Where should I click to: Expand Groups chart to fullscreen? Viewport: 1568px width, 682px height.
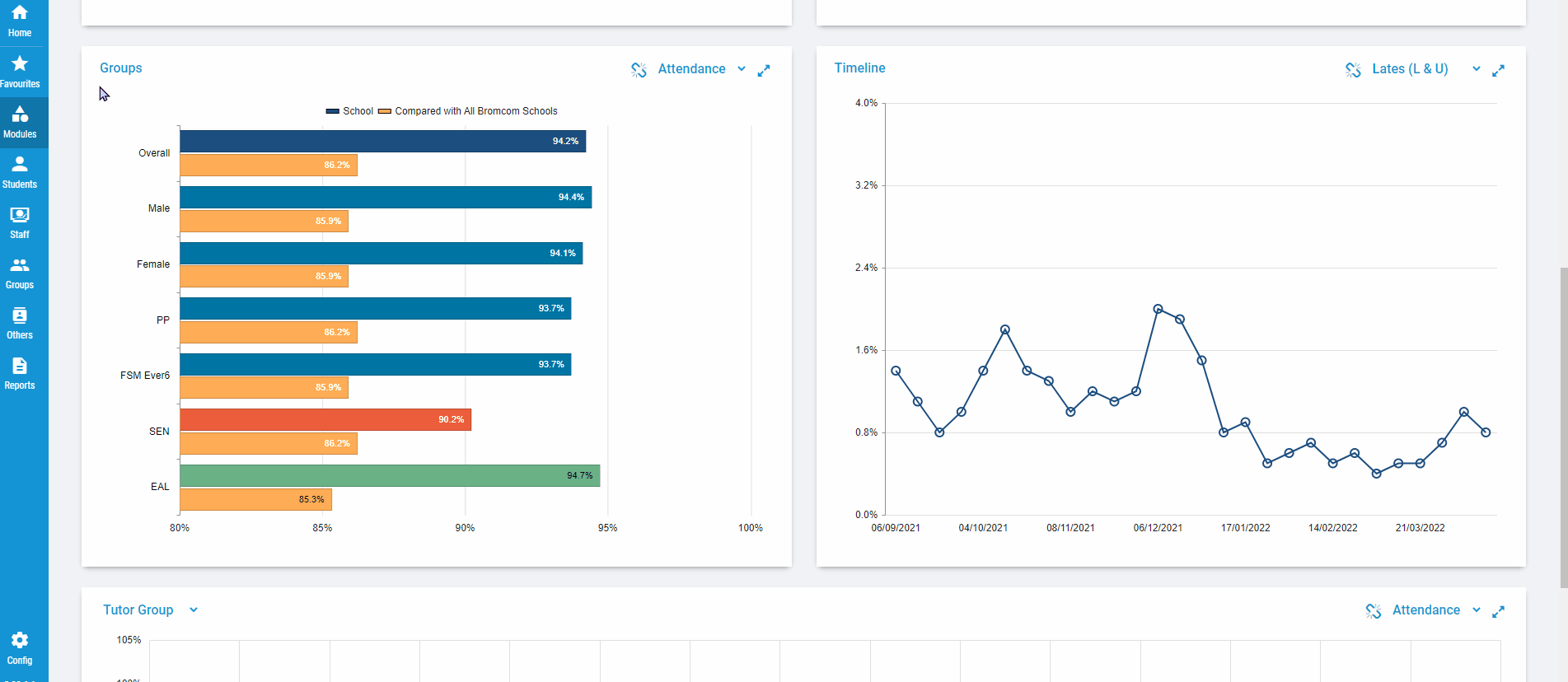pyautogui.click(x=764, y=70)
